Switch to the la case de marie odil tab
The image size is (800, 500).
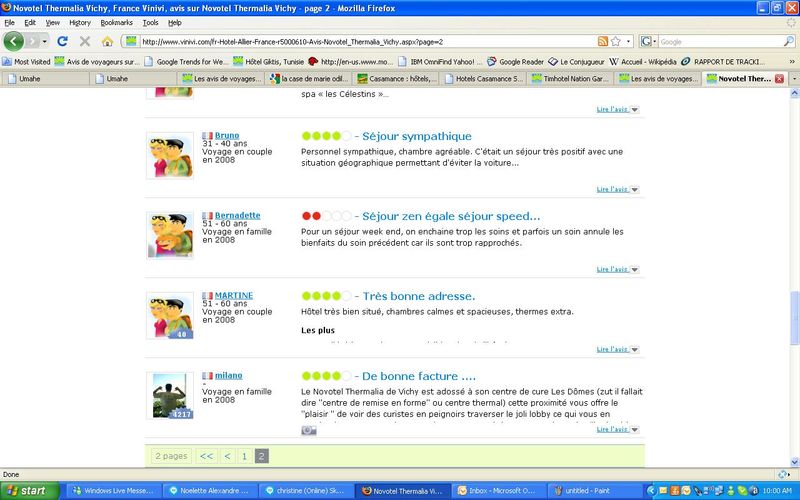tap(309, 79)
